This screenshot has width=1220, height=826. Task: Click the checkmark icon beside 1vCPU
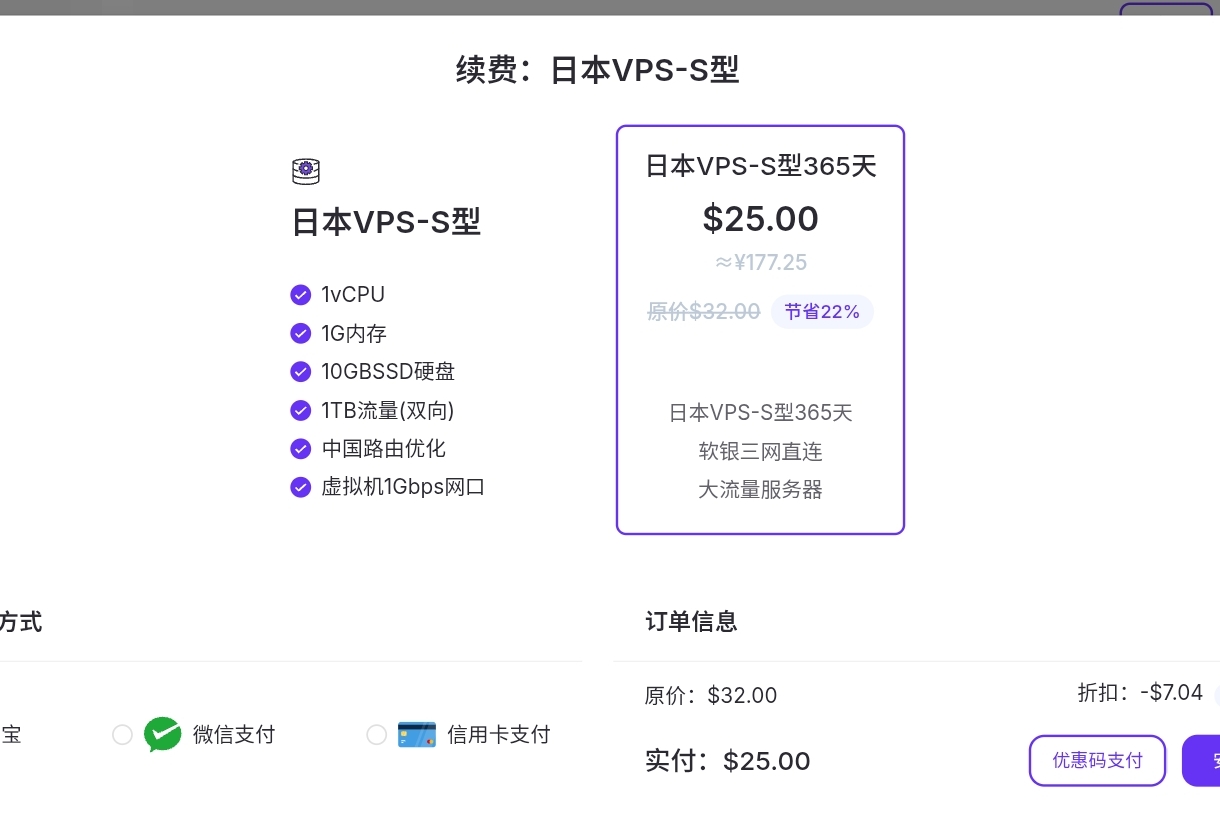tap(300, 295)
